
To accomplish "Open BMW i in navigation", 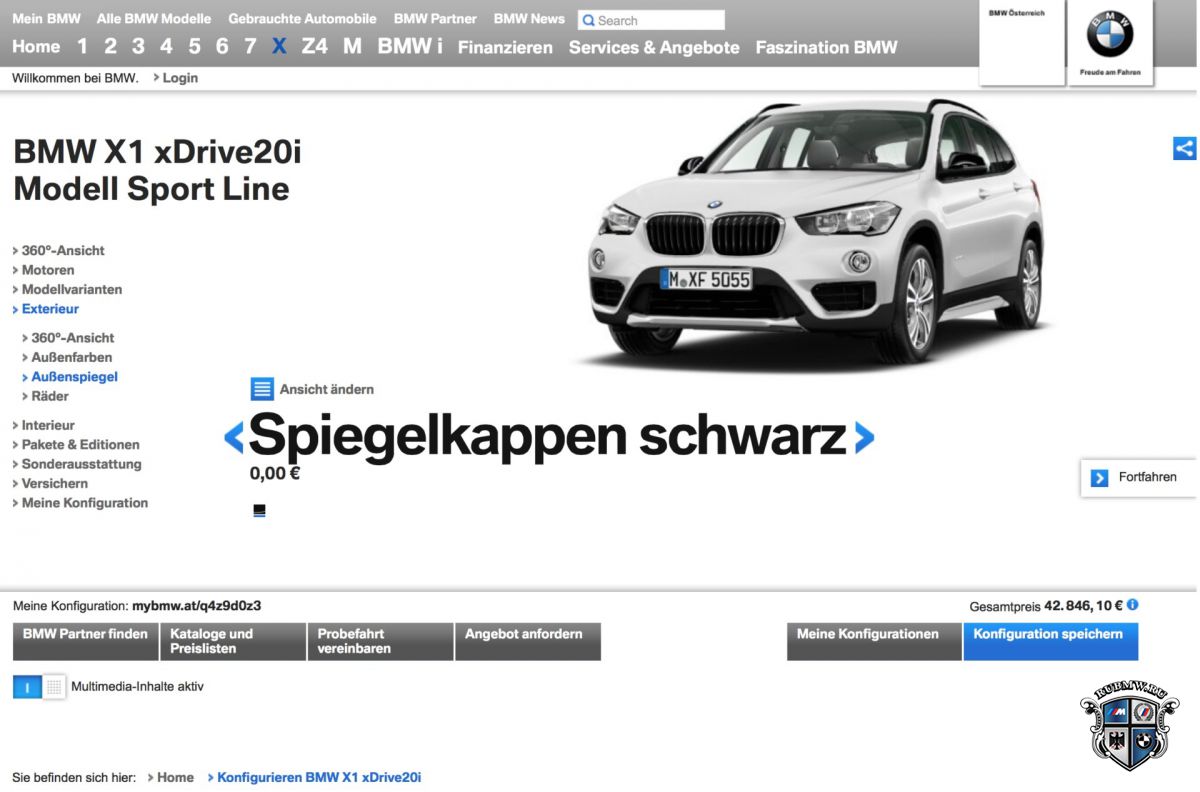I will click(410, 47).
